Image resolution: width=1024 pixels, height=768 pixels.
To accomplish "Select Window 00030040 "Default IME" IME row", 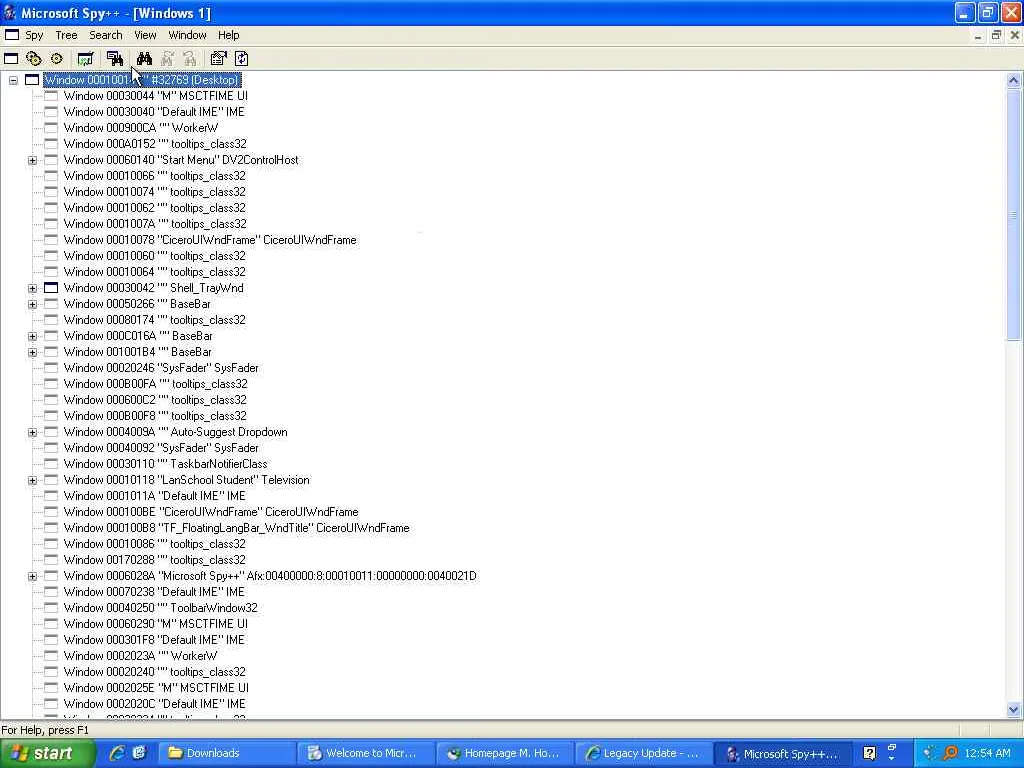I will (154, 112).
